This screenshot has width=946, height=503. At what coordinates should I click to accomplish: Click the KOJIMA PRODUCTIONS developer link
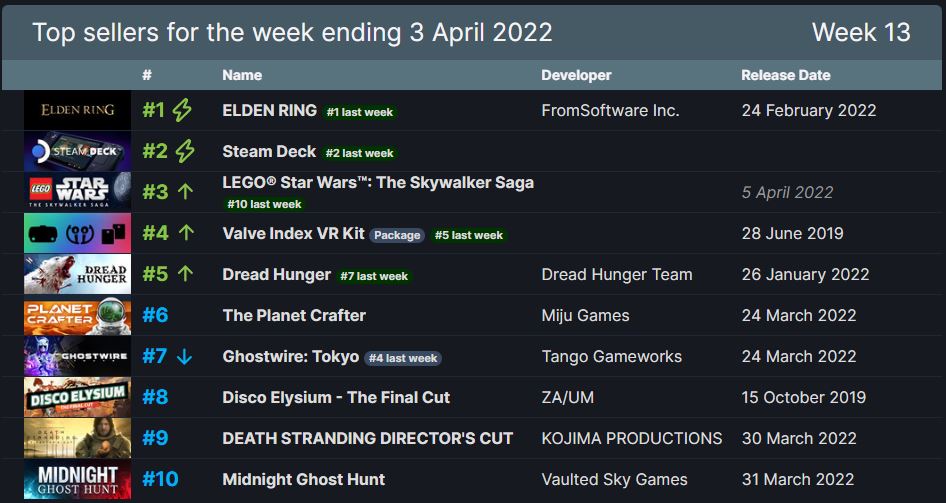coord(632,438)
